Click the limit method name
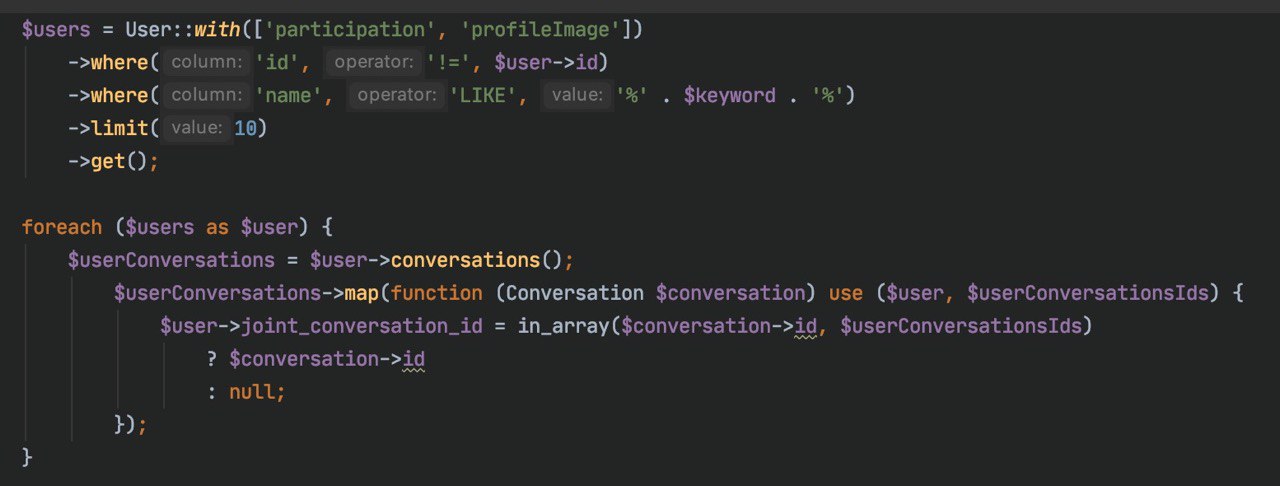The height and width of the screenshot is (486, 1280). [x=120, y=129]
